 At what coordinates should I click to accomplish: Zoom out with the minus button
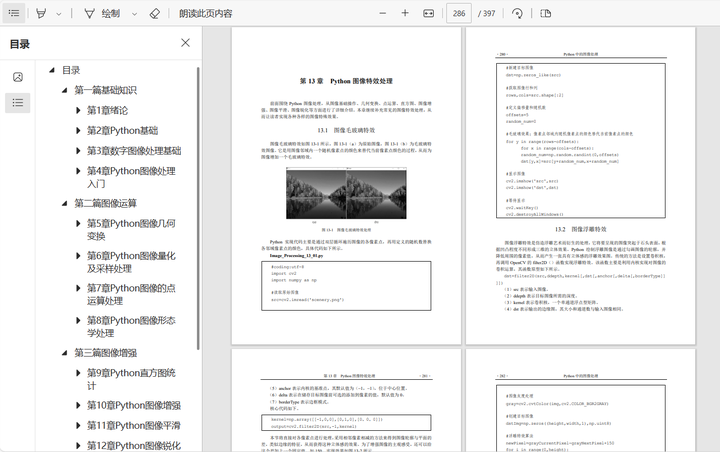(x=382, y=13)
